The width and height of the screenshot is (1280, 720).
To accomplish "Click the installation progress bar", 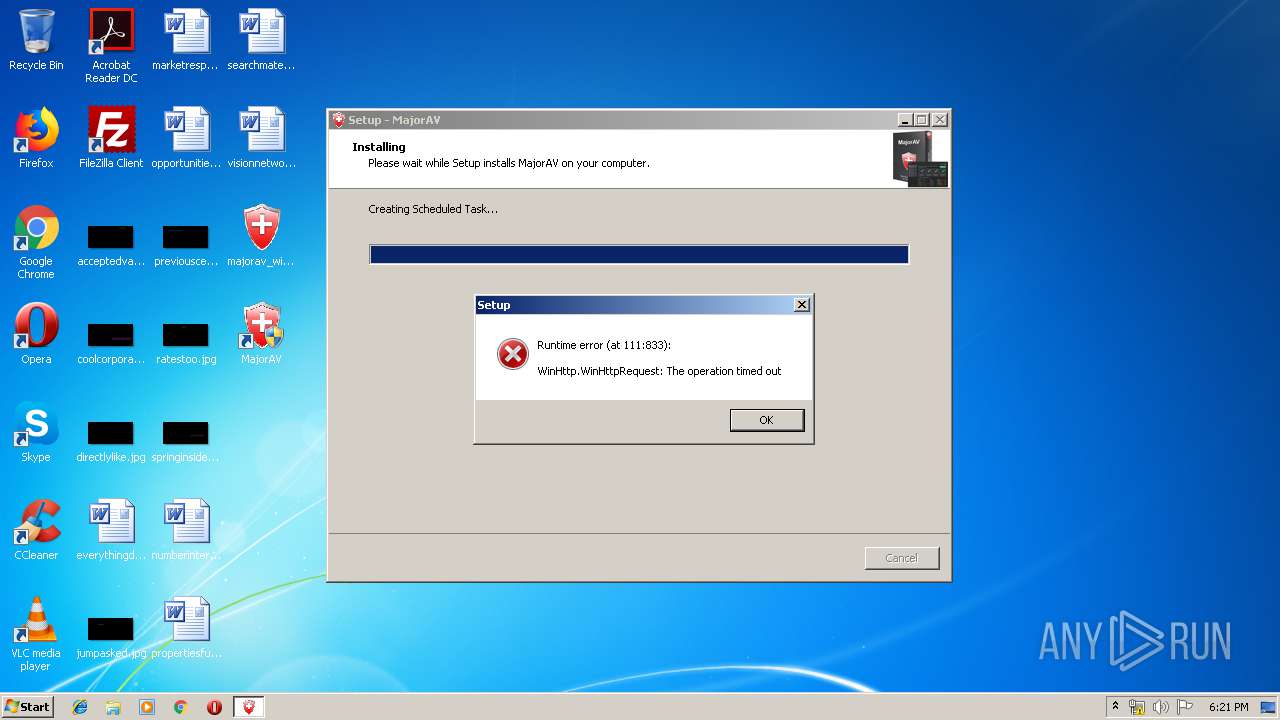I will (x=639, y=255).
